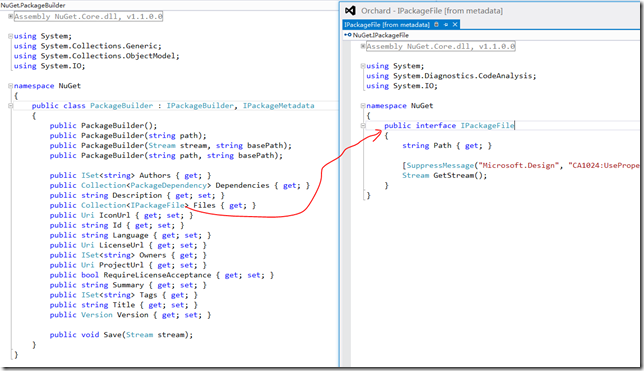Click System.Collections.Generic in left usings
644x371 pixels.
pyautogui.click(x=99, y=46)
